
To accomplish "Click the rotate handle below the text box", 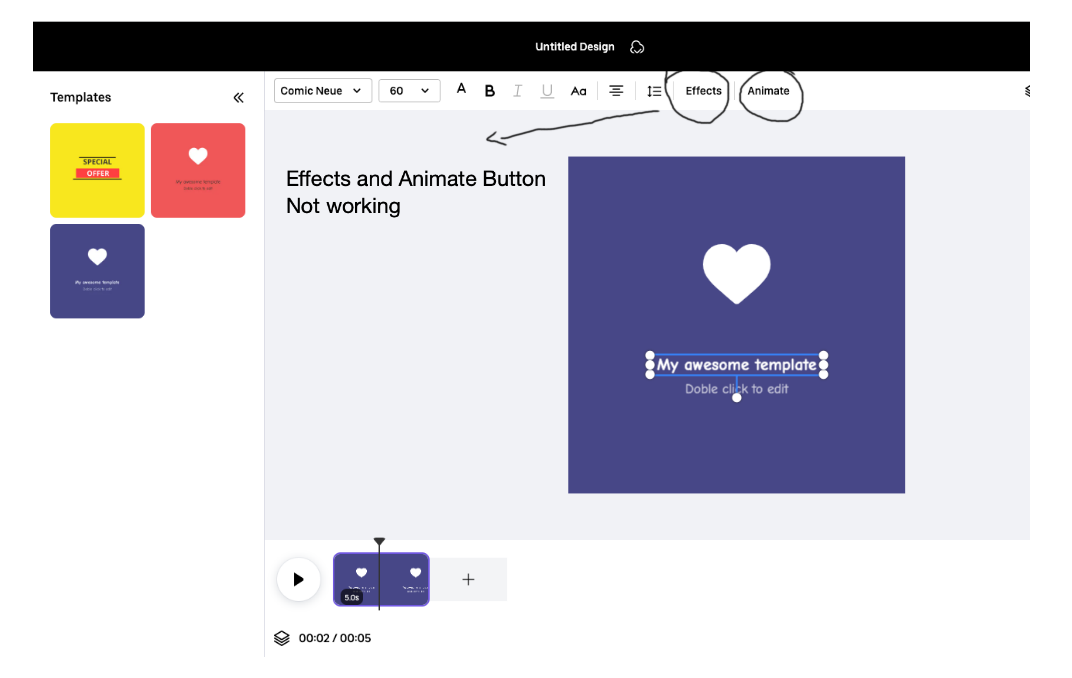I will (x=736, y=398).
